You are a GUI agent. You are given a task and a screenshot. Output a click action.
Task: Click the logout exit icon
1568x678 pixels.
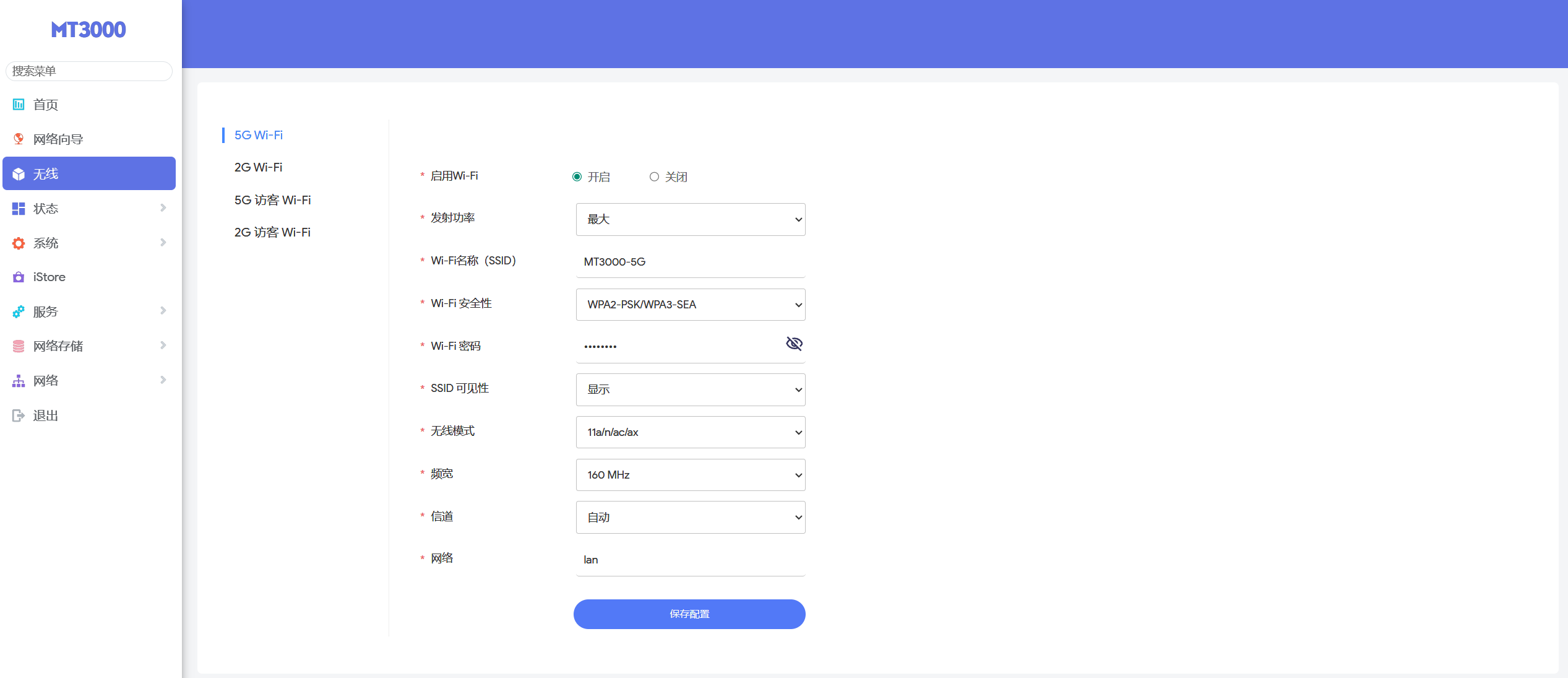click(x=19, y=415)
